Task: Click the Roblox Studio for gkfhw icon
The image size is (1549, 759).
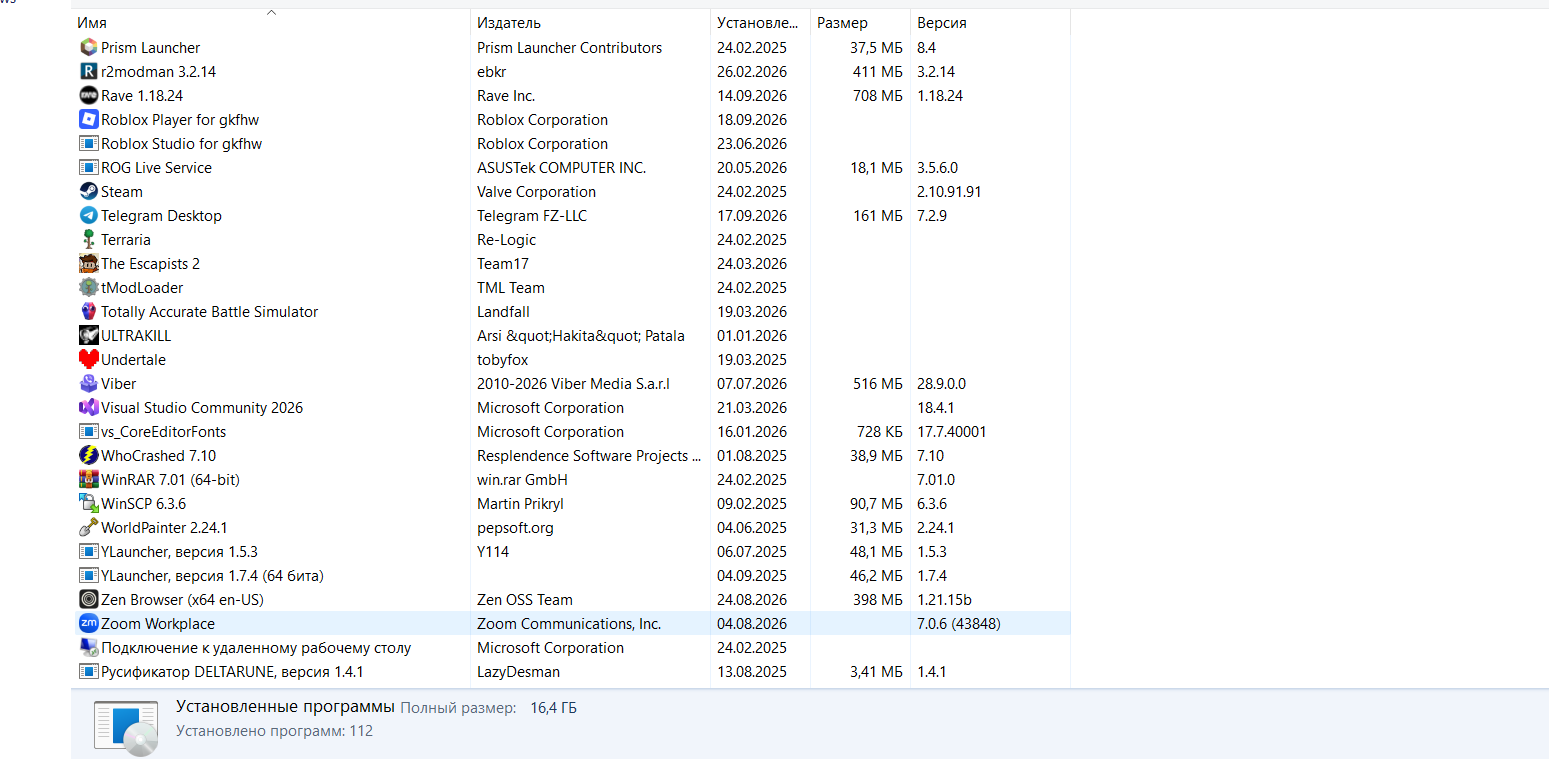Action: [x=88, y=143]
